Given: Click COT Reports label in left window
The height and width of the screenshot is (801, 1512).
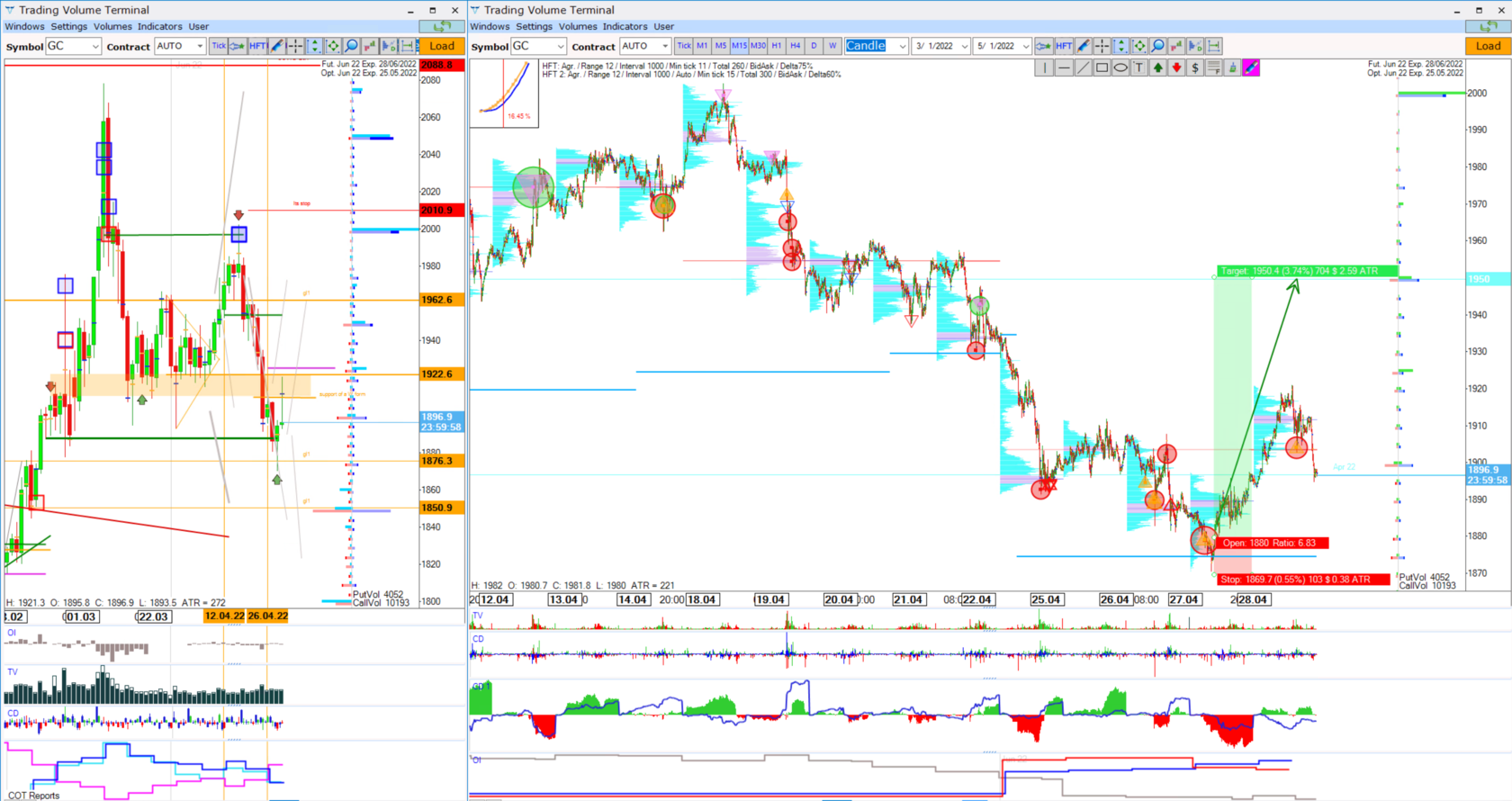Looking at the screenshot, I should pos(33,796).
